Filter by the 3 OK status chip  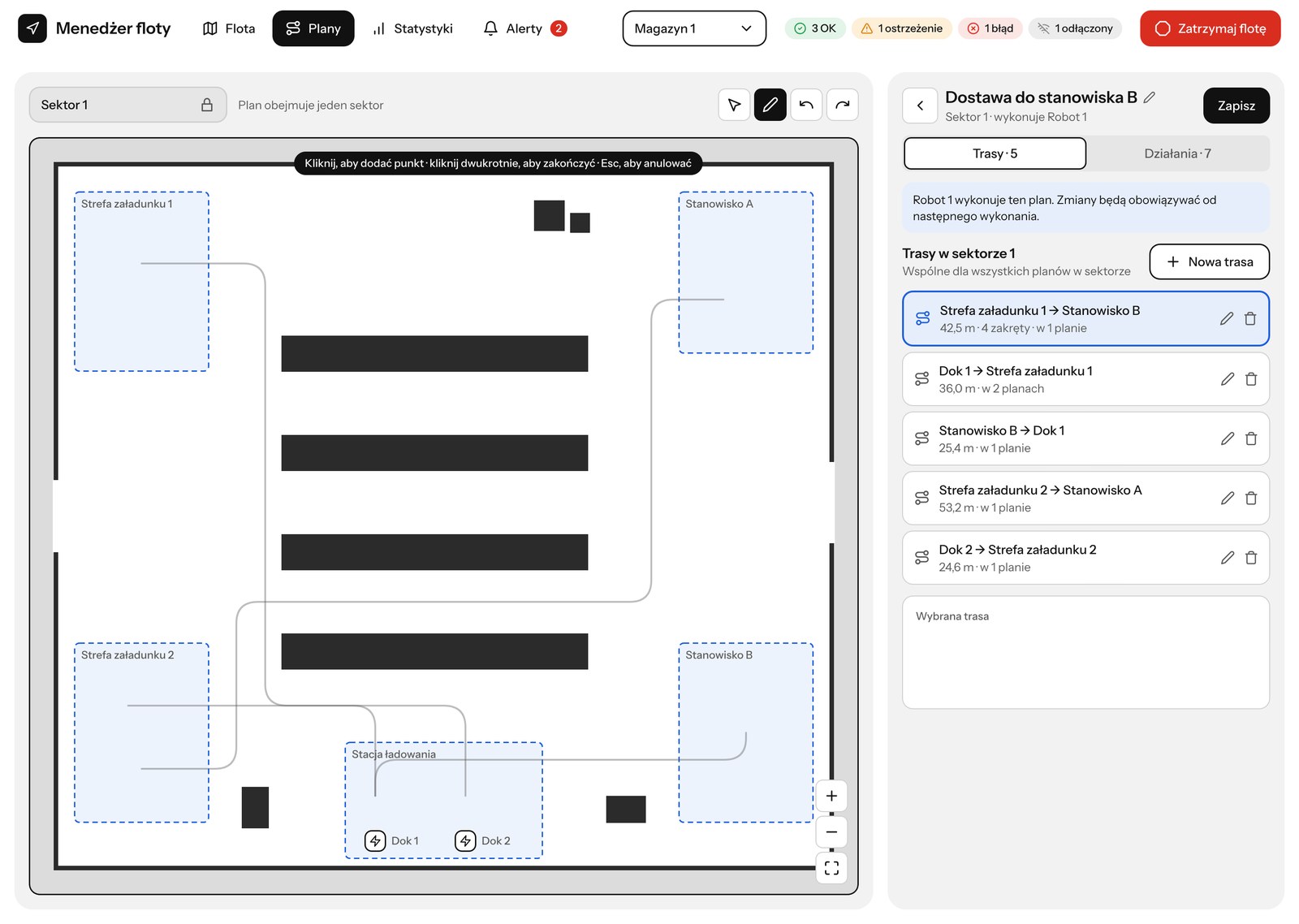tap(815, 28)
